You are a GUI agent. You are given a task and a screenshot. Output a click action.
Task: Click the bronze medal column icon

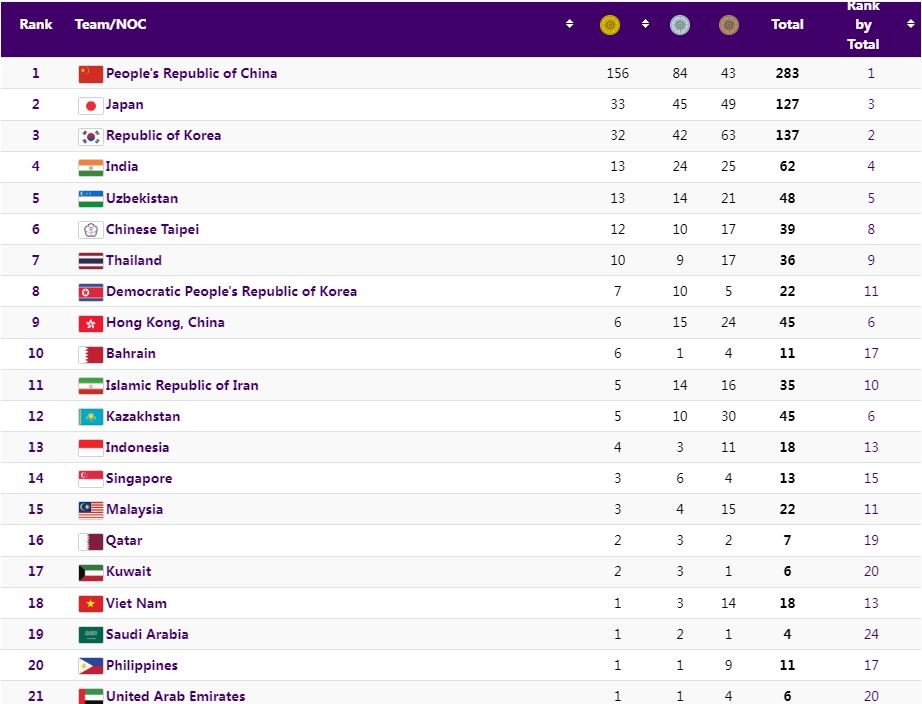coord(728,25)
